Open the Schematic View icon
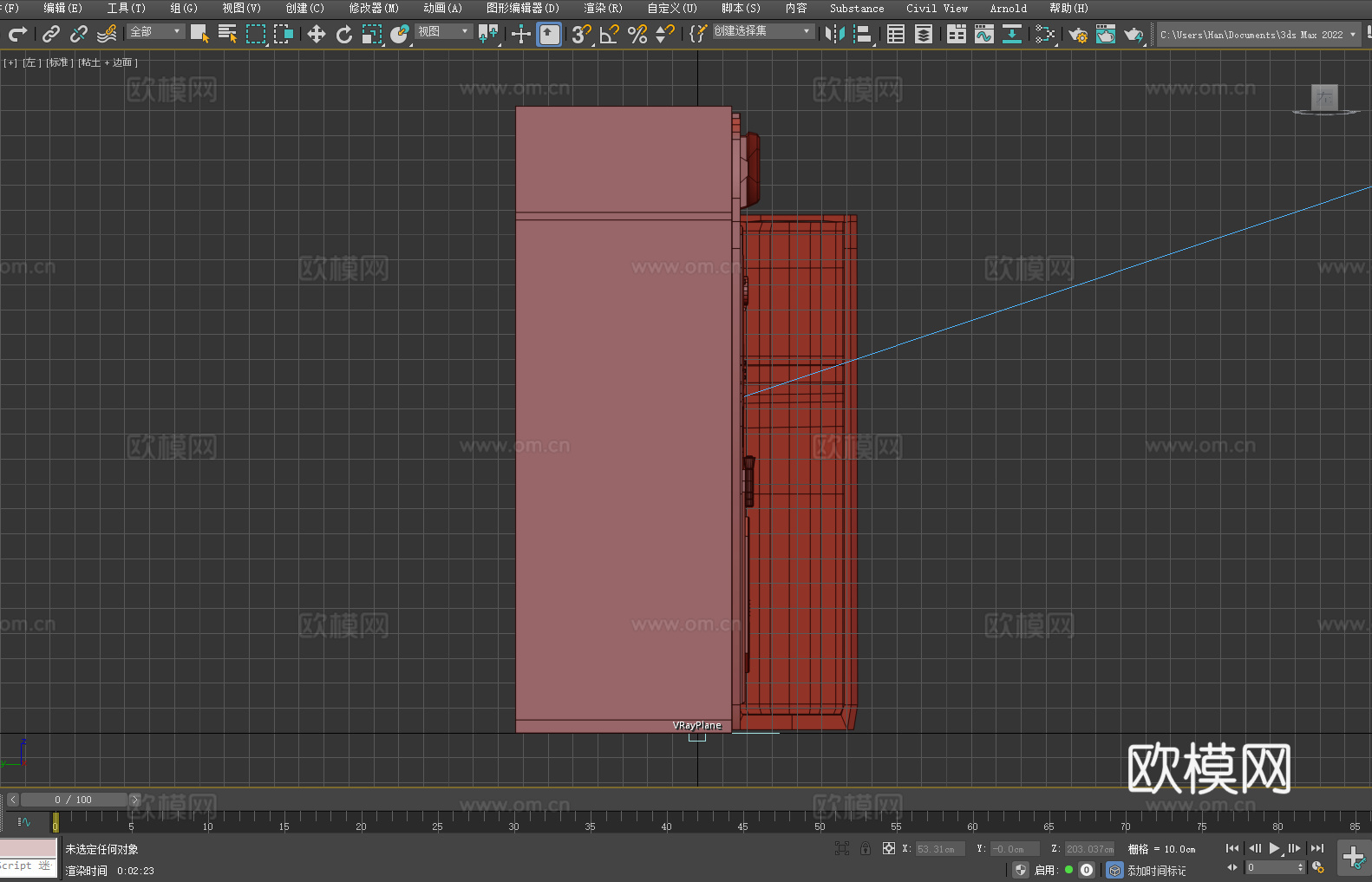The image size is (1372, 882). point(1012,34)
